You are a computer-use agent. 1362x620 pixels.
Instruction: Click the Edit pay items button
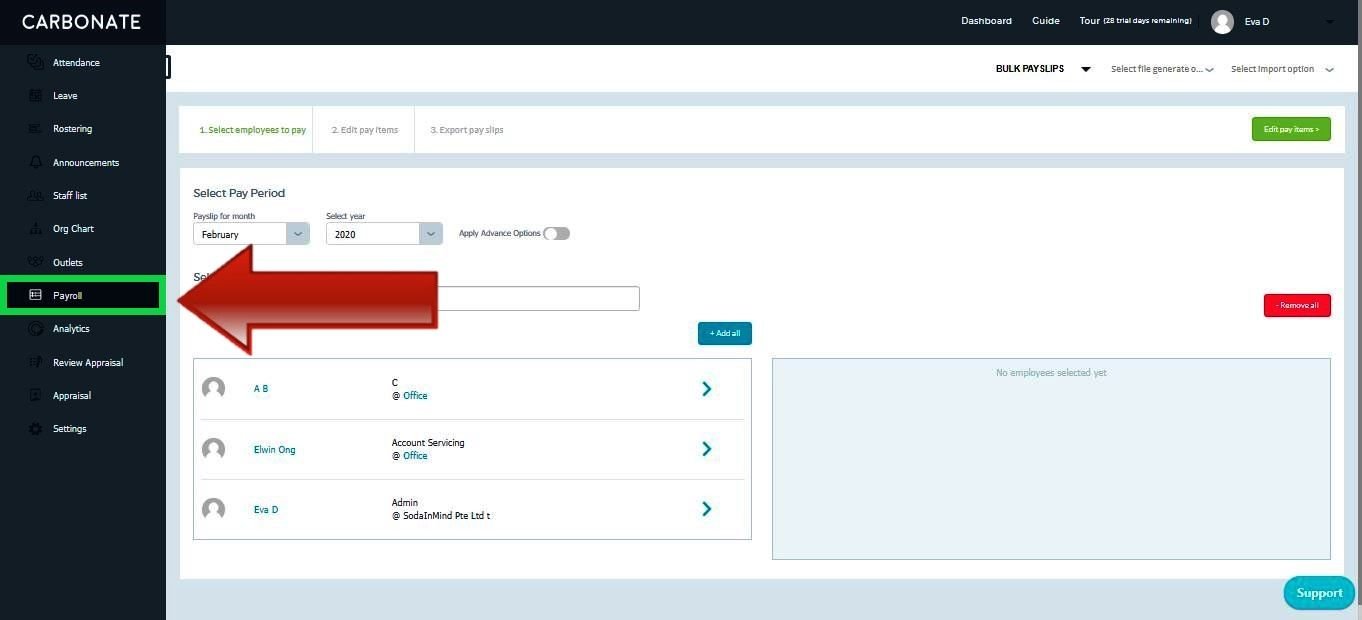coord(1291,129)
